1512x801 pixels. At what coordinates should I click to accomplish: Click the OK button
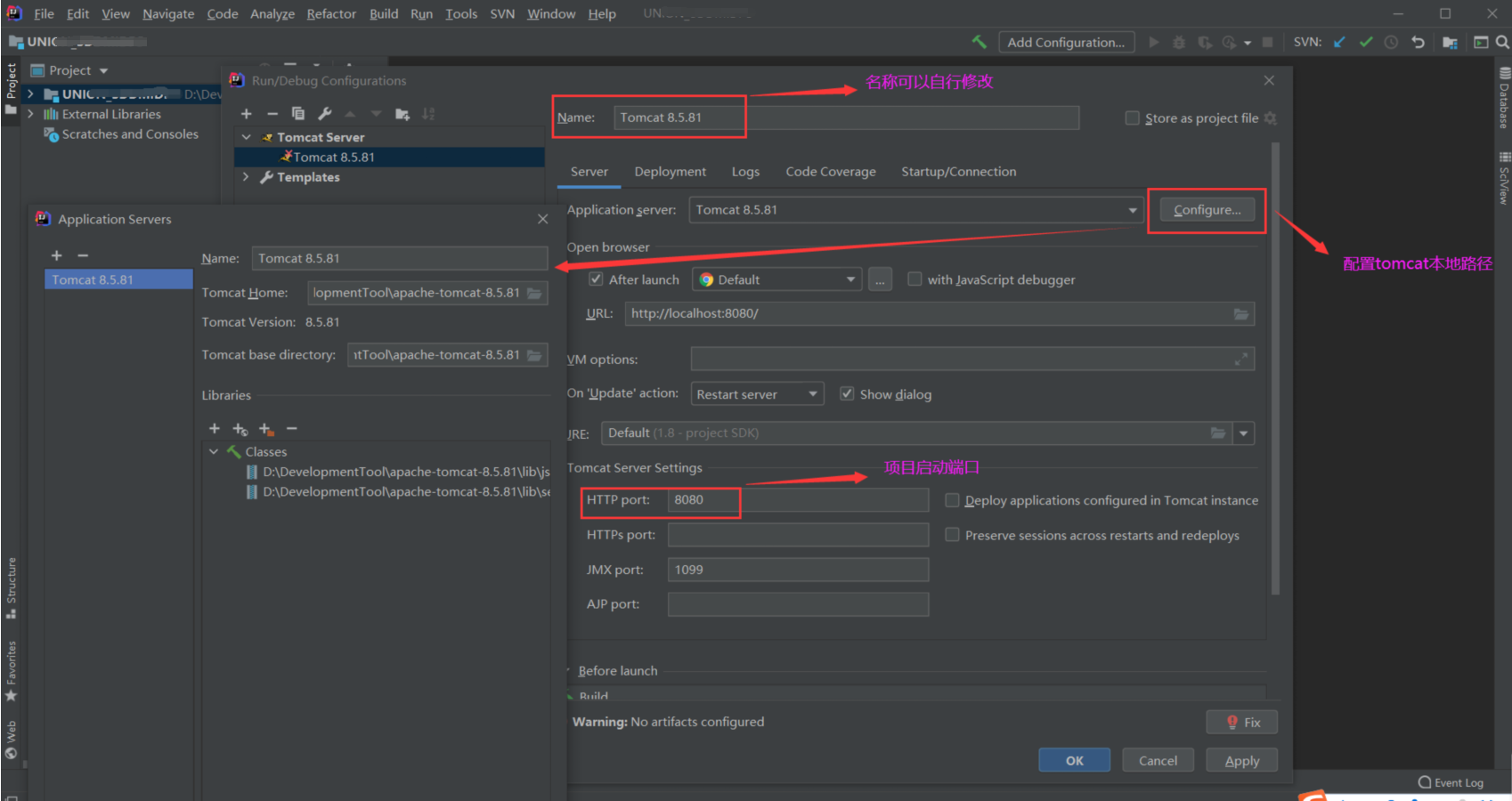click(1074, 760)
